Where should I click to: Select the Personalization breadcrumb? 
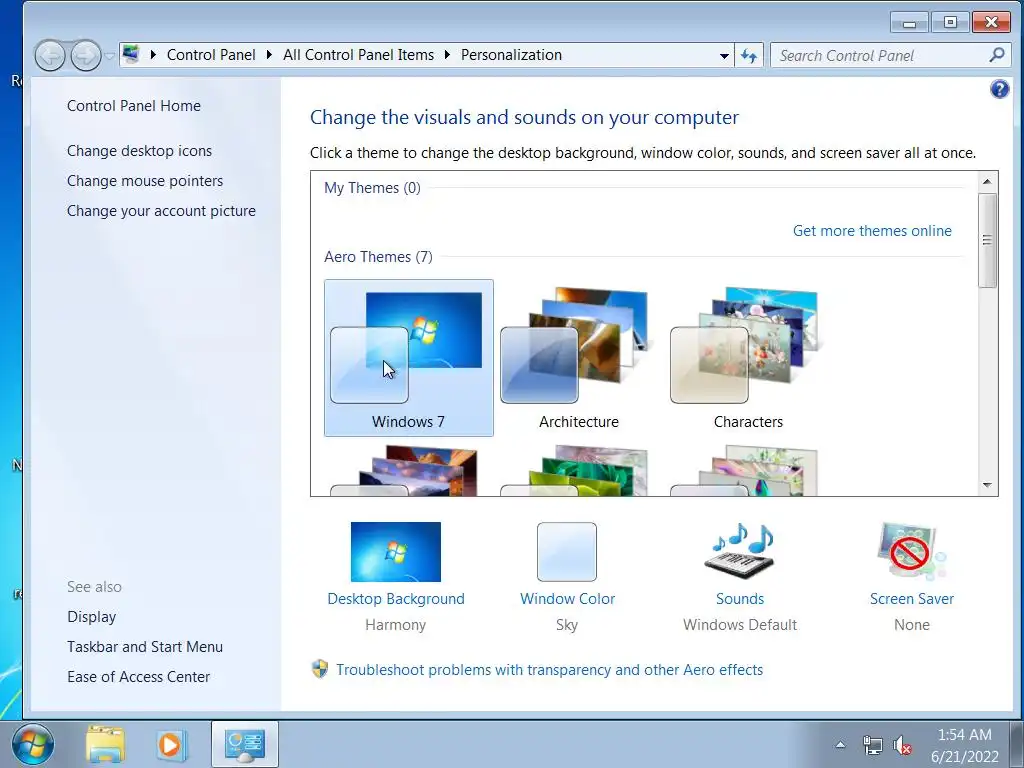click(511, 55)
